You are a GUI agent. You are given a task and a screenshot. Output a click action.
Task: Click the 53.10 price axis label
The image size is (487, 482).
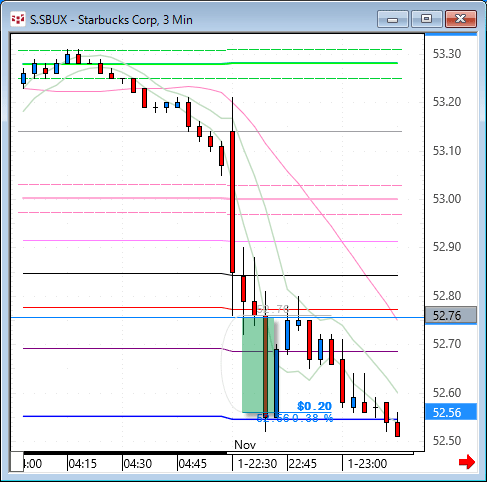click(447, 151)
